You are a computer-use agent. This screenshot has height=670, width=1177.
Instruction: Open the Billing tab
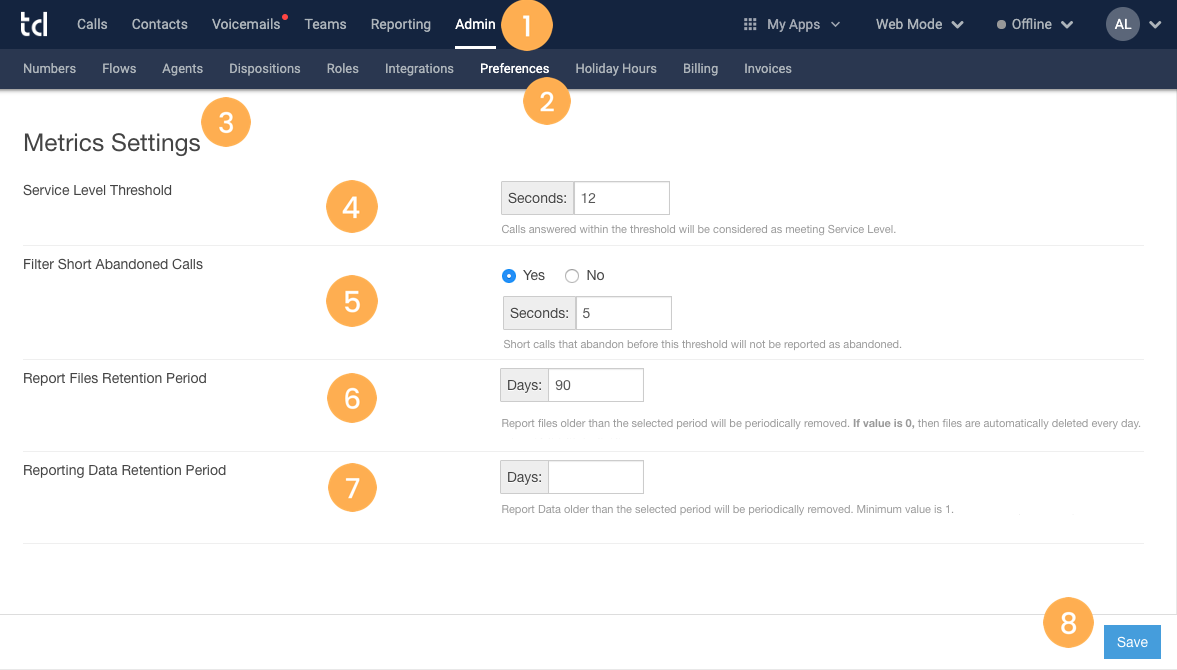point(700,68)
